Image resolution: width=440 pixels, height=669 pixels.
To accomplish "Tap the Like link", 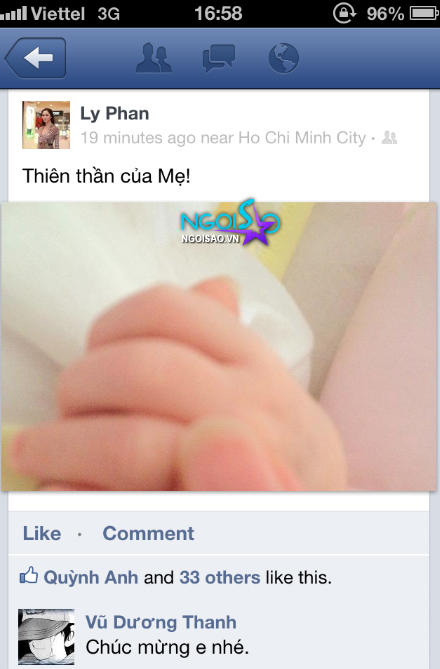I will coord(42,533).
